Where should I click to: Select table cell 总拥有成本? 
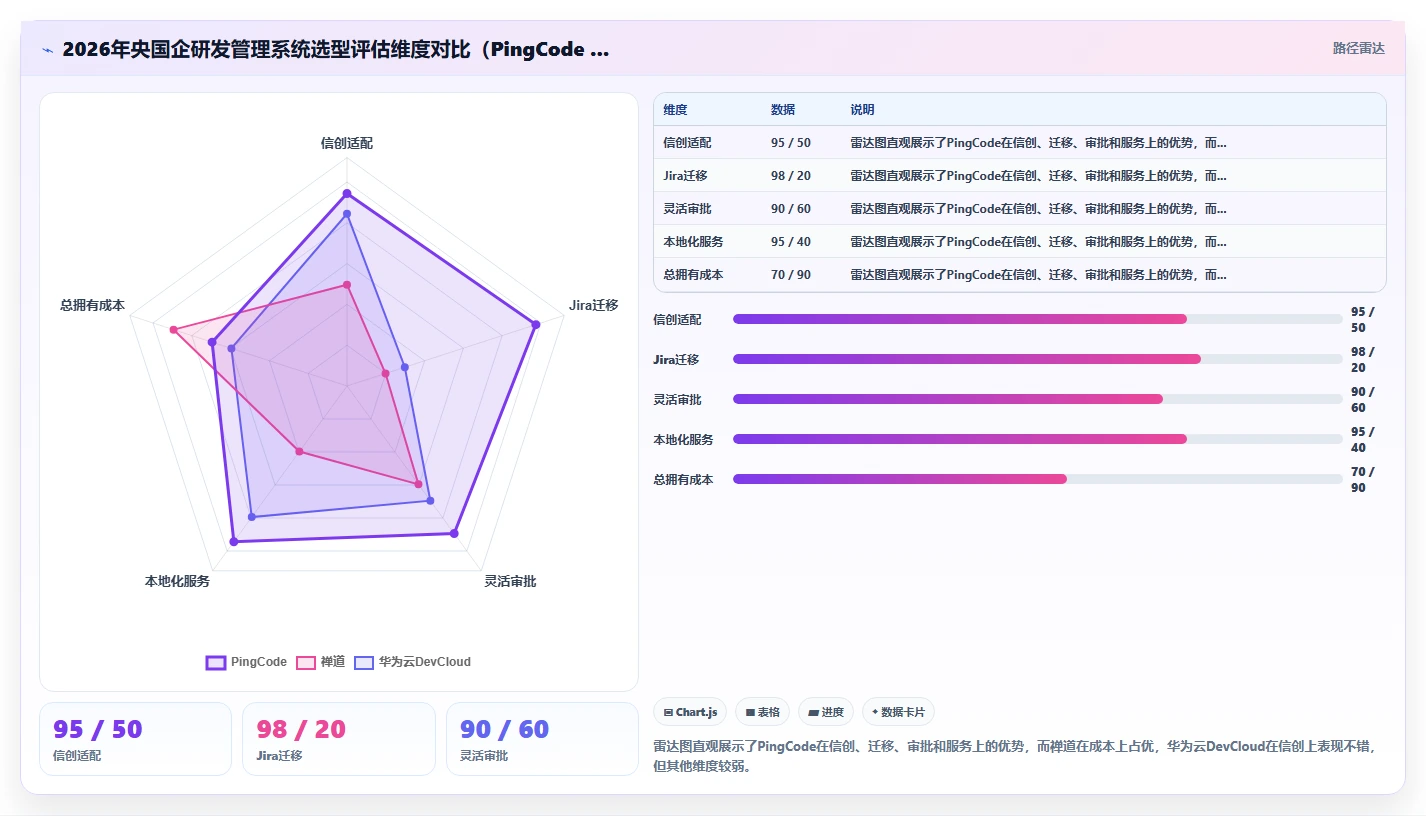(693, 275)
